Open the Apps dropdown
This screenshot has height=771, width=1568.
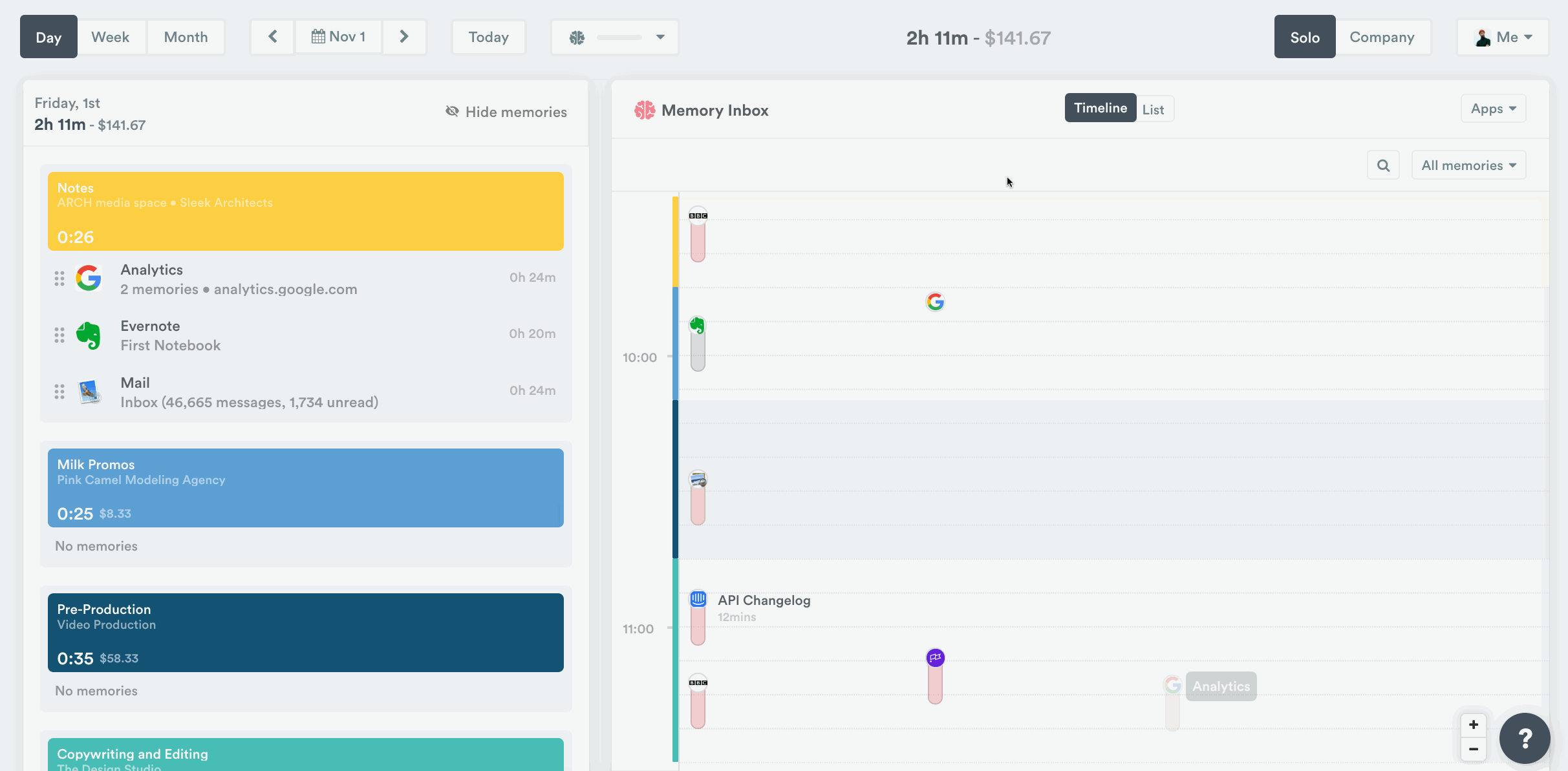pyautogui.click(x=1494, y=109)
